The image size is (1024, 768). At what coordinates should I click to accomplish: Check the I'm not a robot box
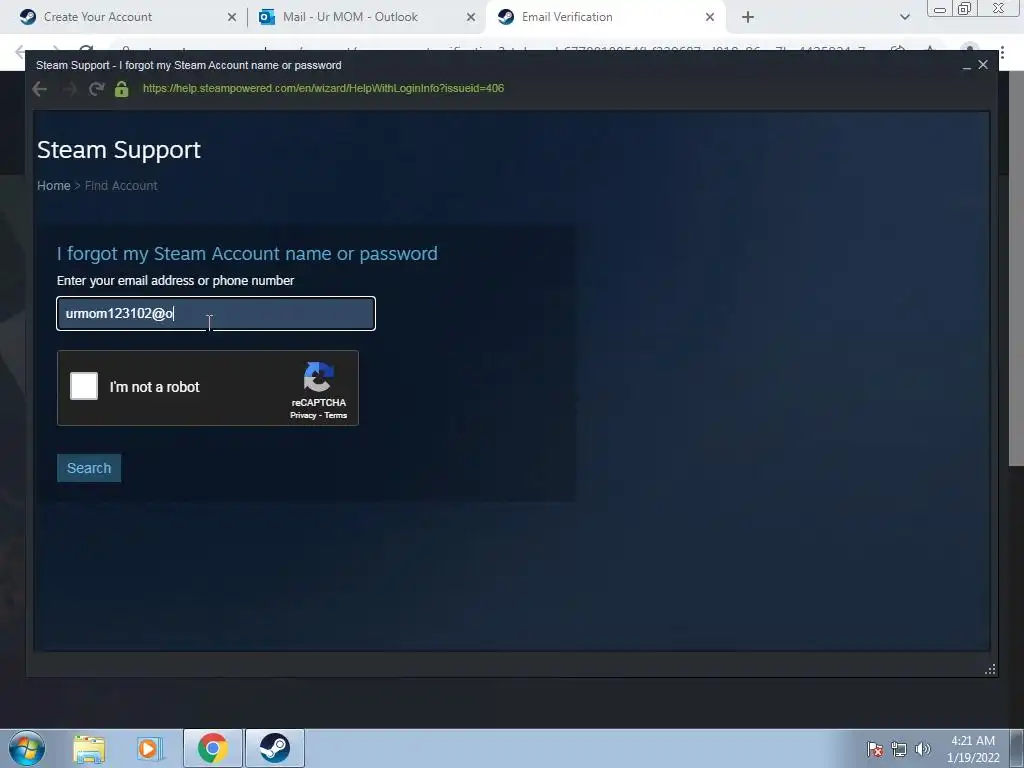[x=84, y=386]
